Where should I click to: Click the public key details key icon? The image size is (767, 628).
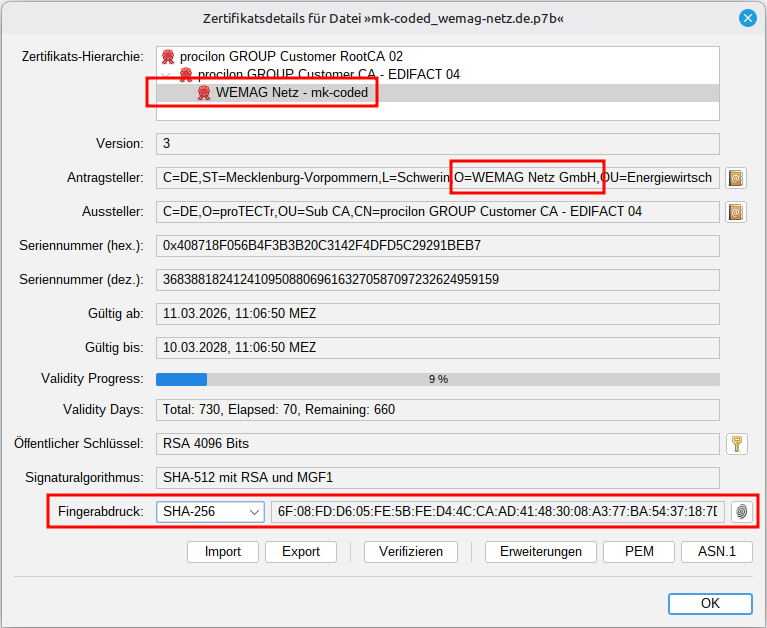tap(737, 444)
